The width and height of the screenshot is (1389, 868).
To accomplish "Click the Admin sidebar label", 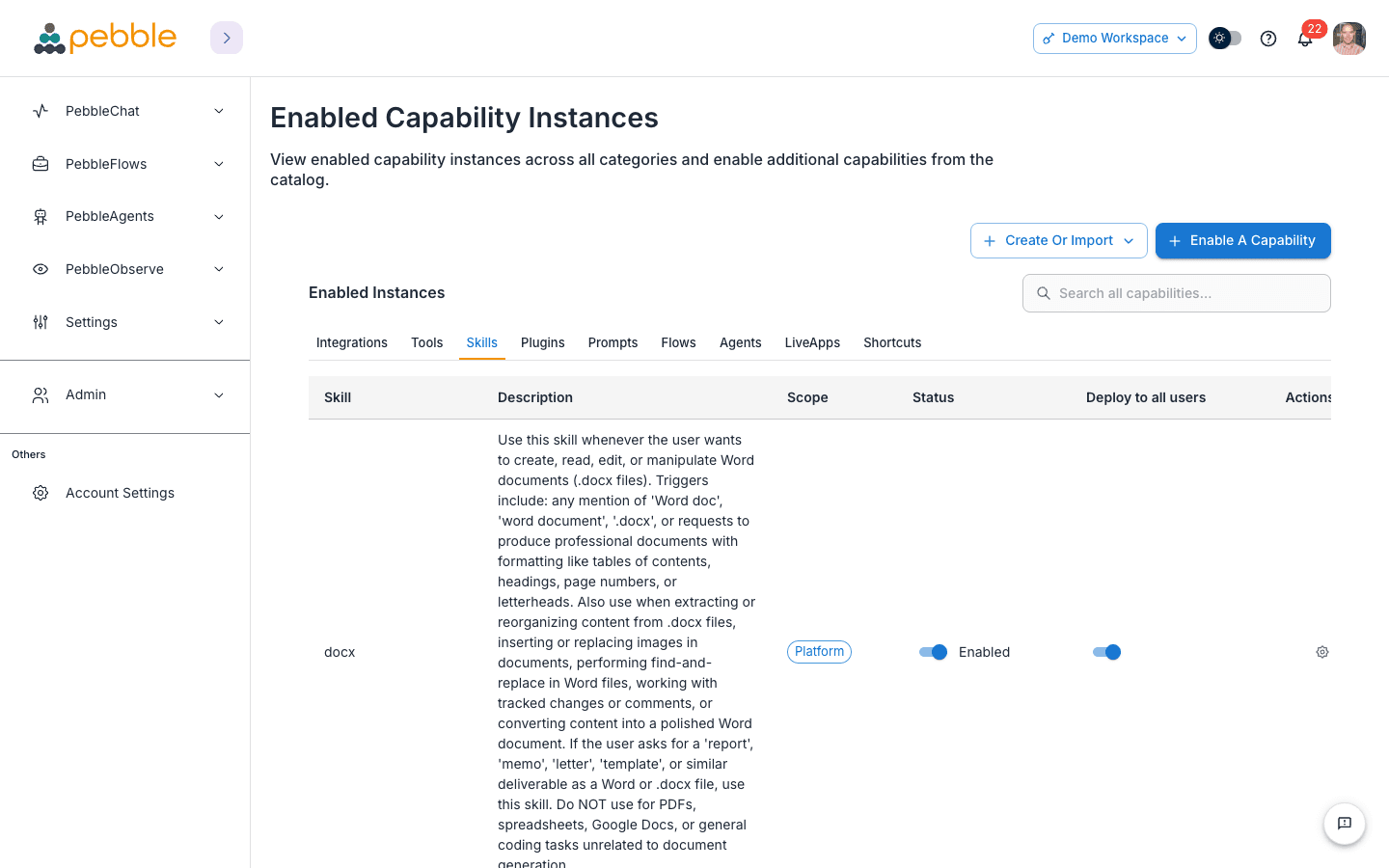I will [x=86, y=395].
